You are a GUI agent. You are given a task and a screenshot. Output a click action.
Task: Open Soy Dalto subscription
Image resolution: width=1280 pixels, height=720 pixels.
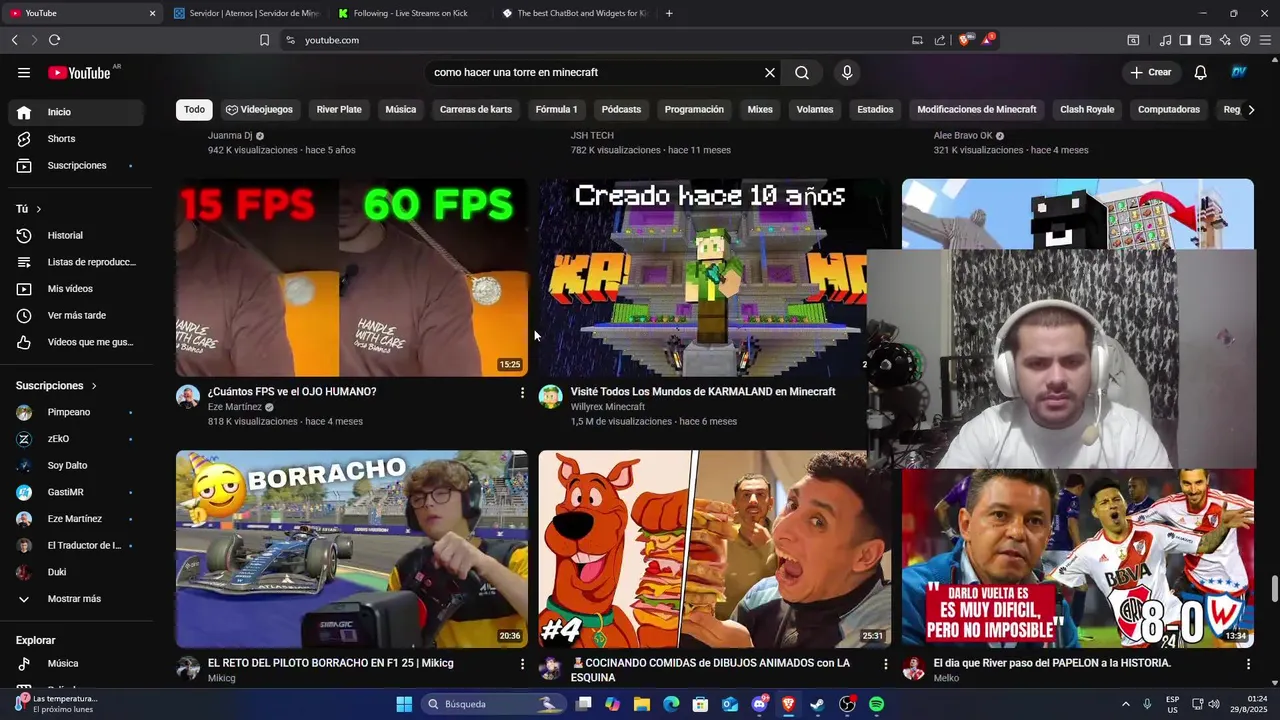[76, 465]
